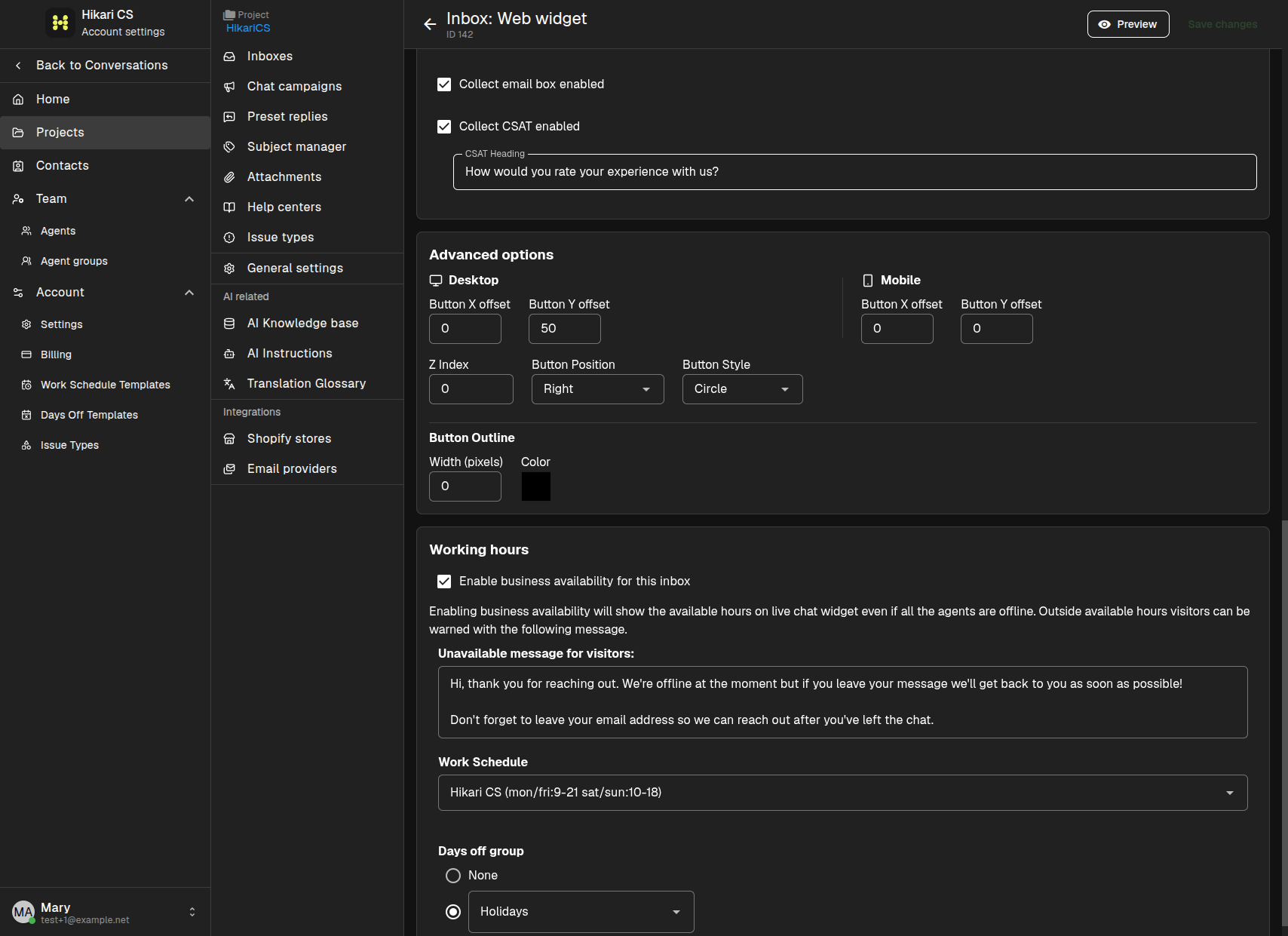Viewport: 1288px width, 936px height.
Task: Collapse the Team section chevron
Action: (x=189, y=199)
